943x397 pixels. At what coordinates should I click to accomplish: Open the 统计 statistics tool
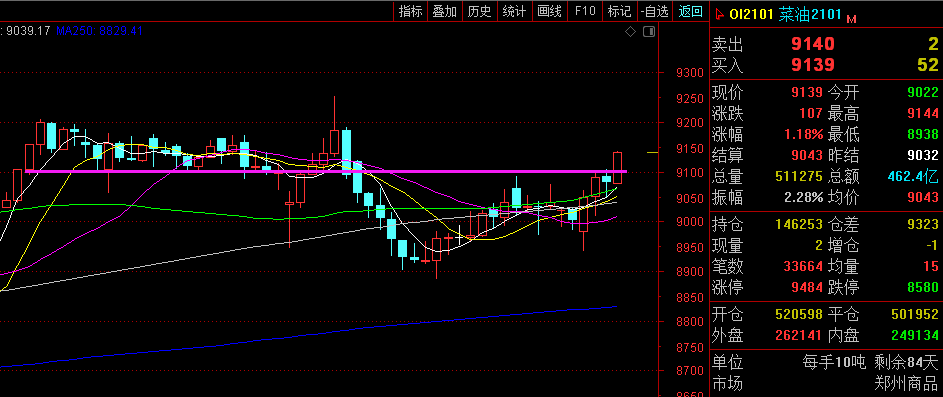(514, 11)
